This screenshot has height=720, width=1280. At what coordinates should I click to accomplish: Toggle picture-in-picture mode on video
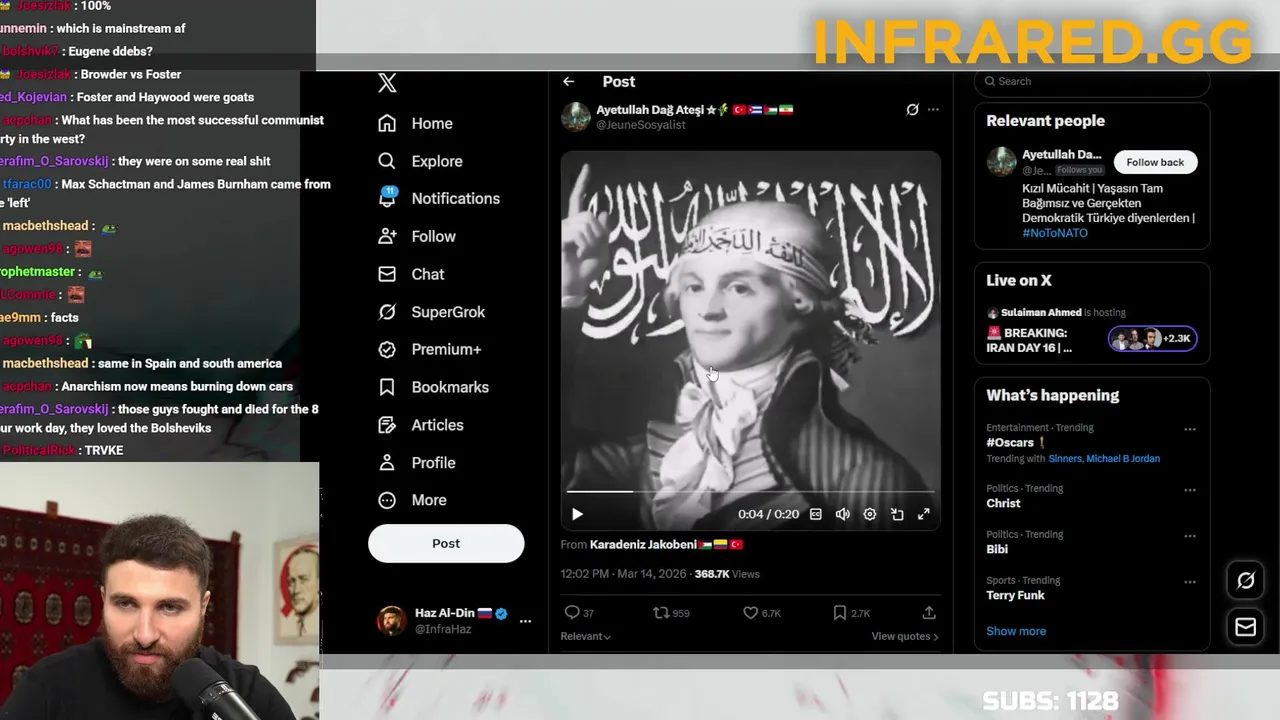[x=897, y=514]
